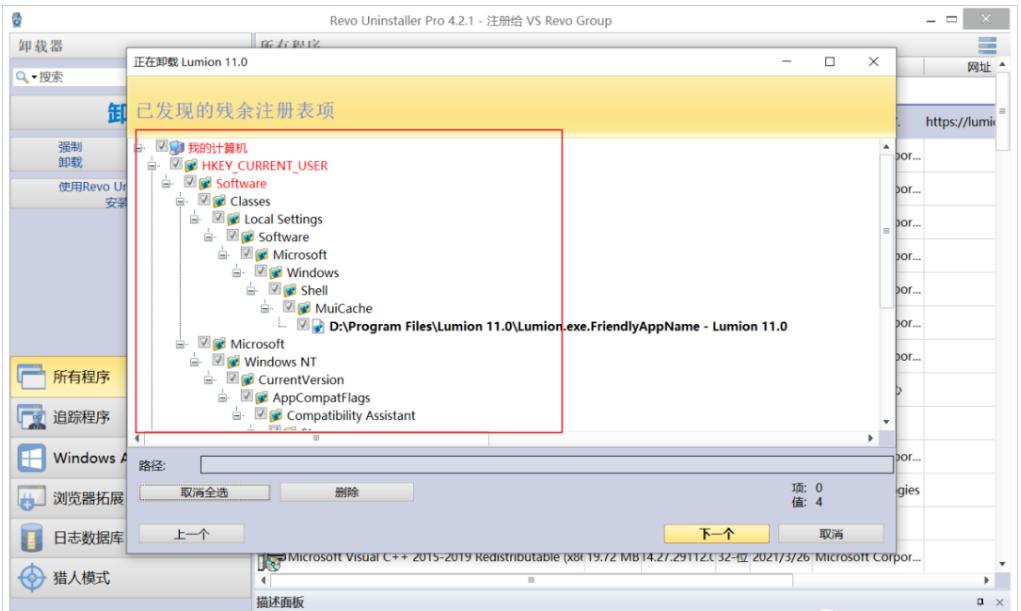Click the 我的计算机 computer icon in tree
Screen dimensions: 1021x611
pyautogui.click(x=176, y=148)
